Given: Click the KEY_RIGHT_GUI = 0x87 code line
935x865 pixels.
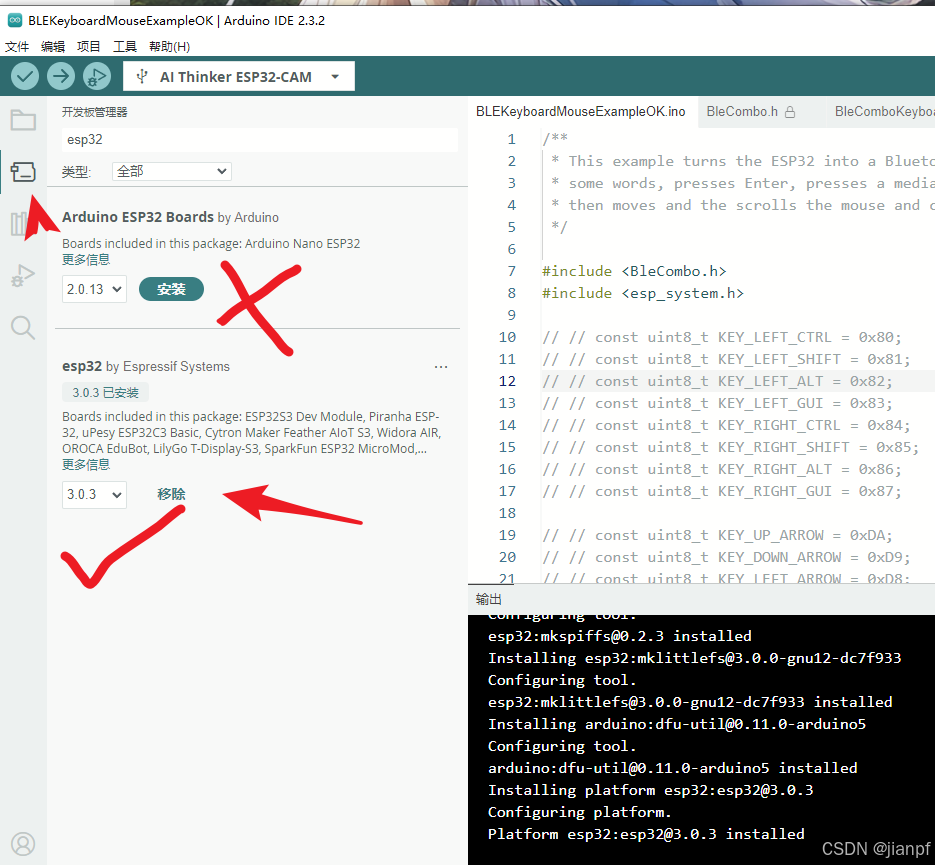Looking at the screenshot, I should coord(722,491).
